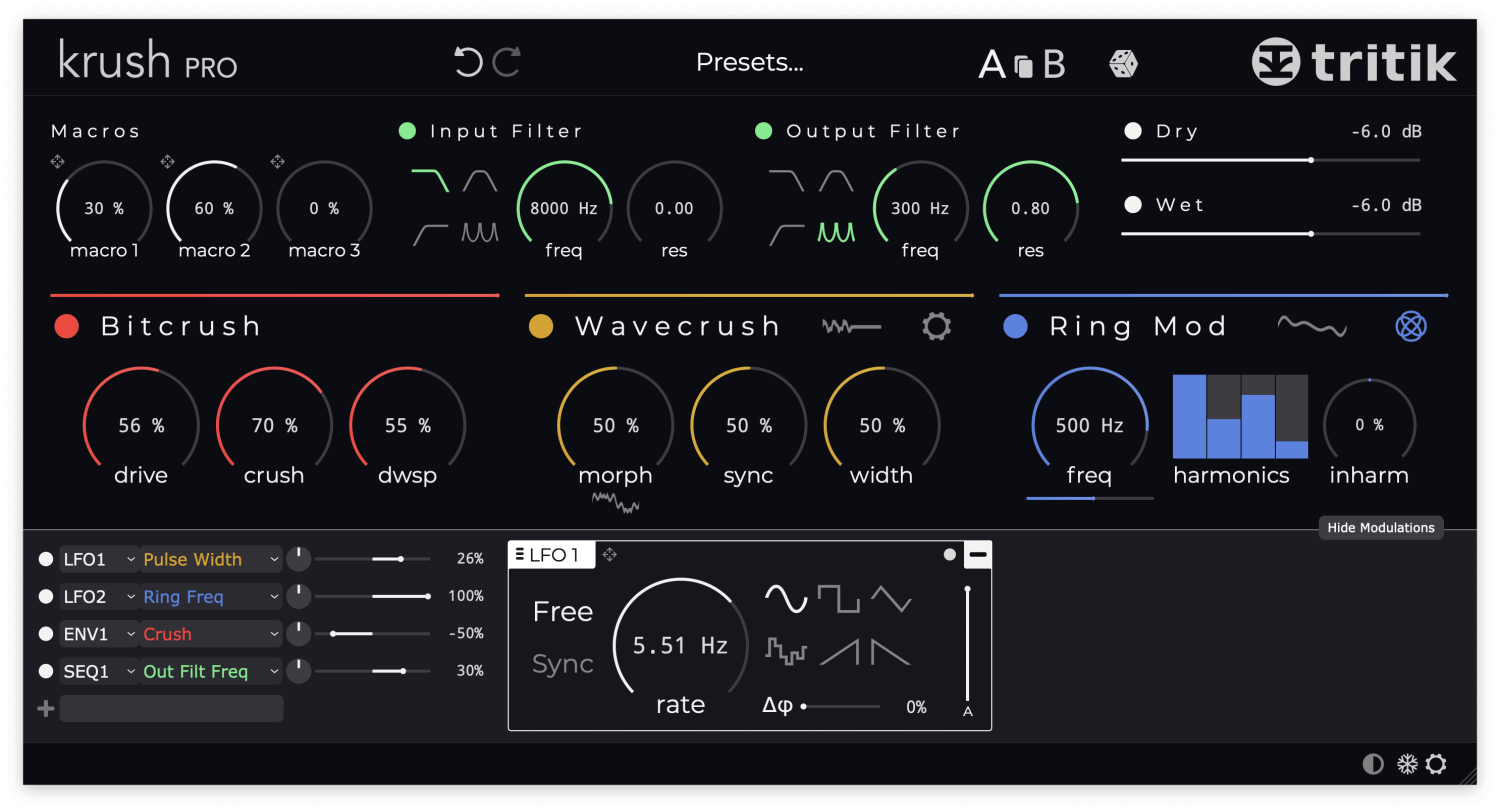Image resolution: width=1500 pixels, height=812 pixels.
Task: Open the Presets menu
Action: [x=749, y=63]
